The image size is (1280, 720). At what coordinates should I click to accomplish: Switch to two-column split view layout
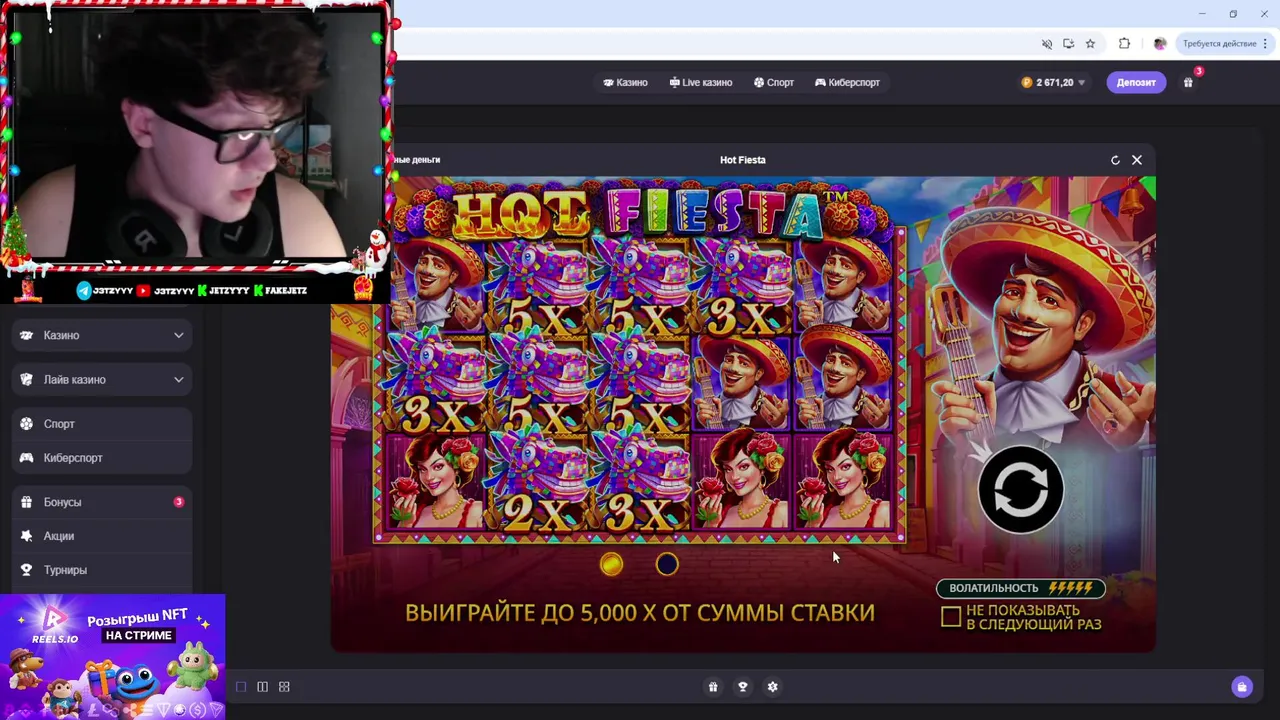262,687
